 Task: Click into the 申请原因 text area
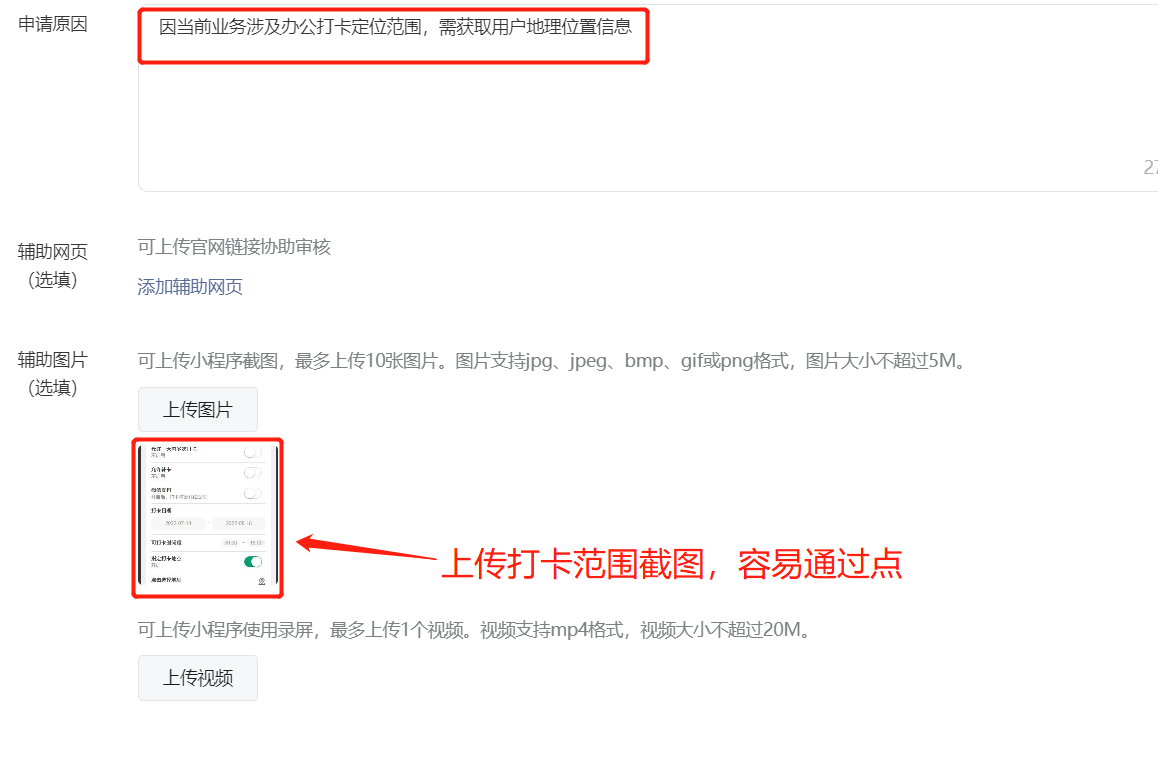pos(648,99)
